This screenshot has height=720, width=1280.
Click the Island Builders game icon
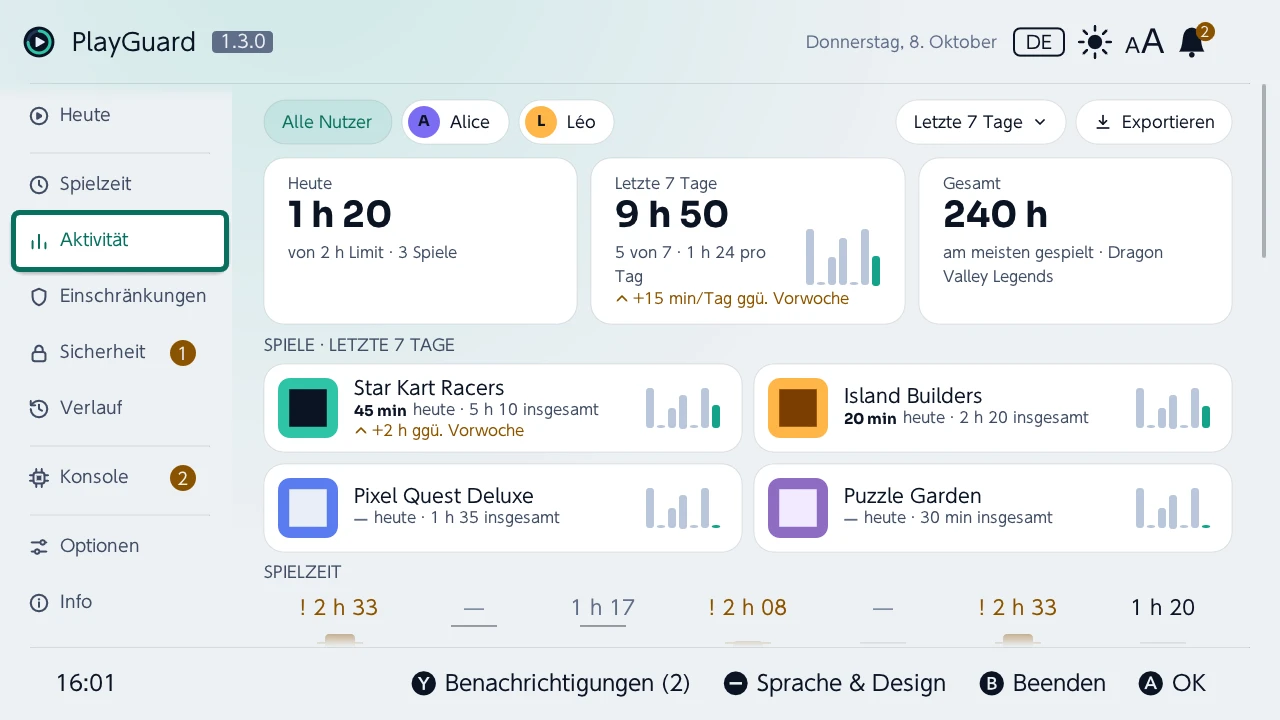click(x=798, y=408)
